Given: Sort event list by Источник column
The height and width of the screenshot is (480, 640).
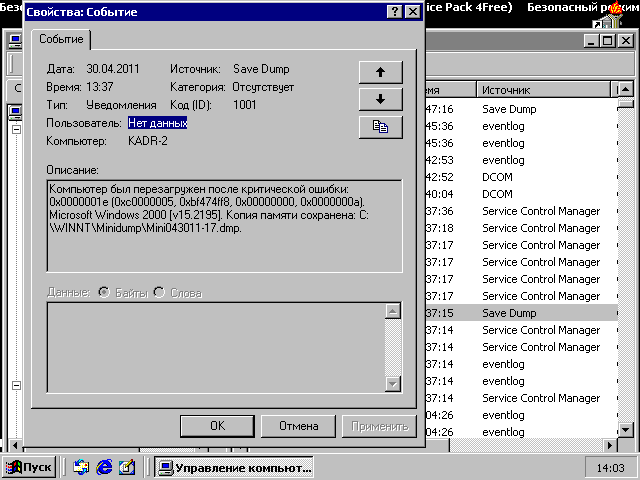Looking at the screenshot, I should coord(543,90).
